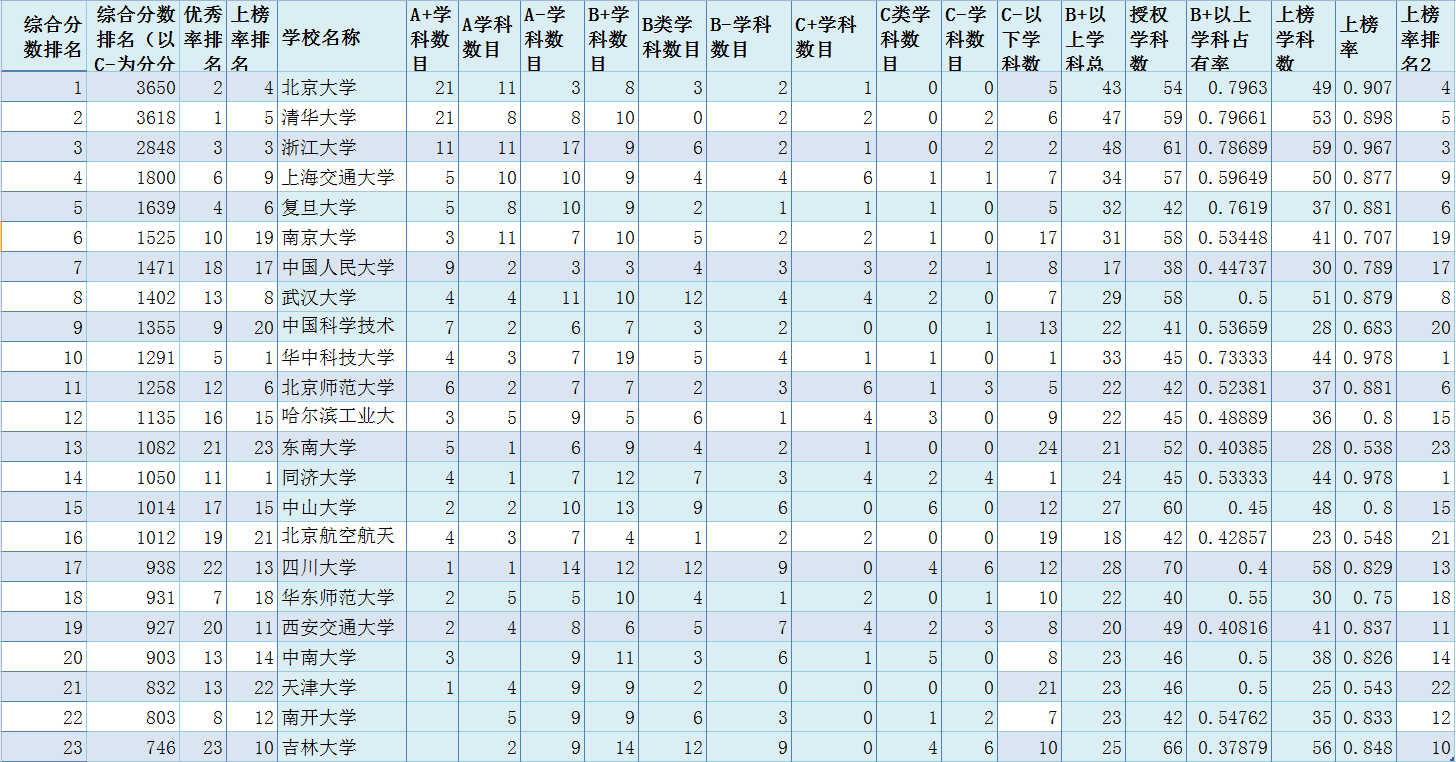Click the 东南大学 school name cell
This screenshot has width=1456, height=762.
pyautogui.click(x=342, y=447)
